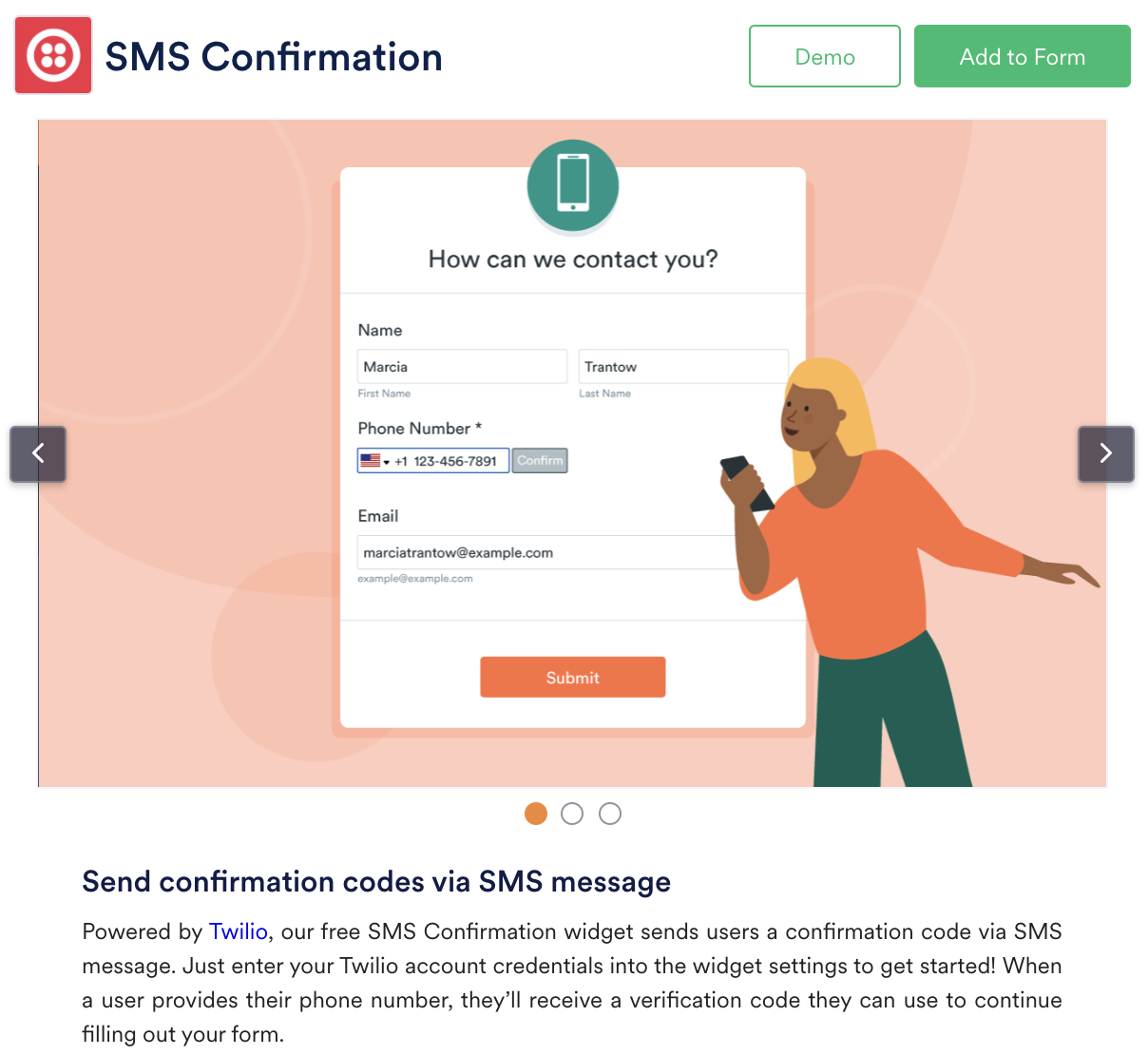The width and height of the screenshot is (1148, 1055).
Task: Click the Confirm phone button
Action: pos(540,461)
